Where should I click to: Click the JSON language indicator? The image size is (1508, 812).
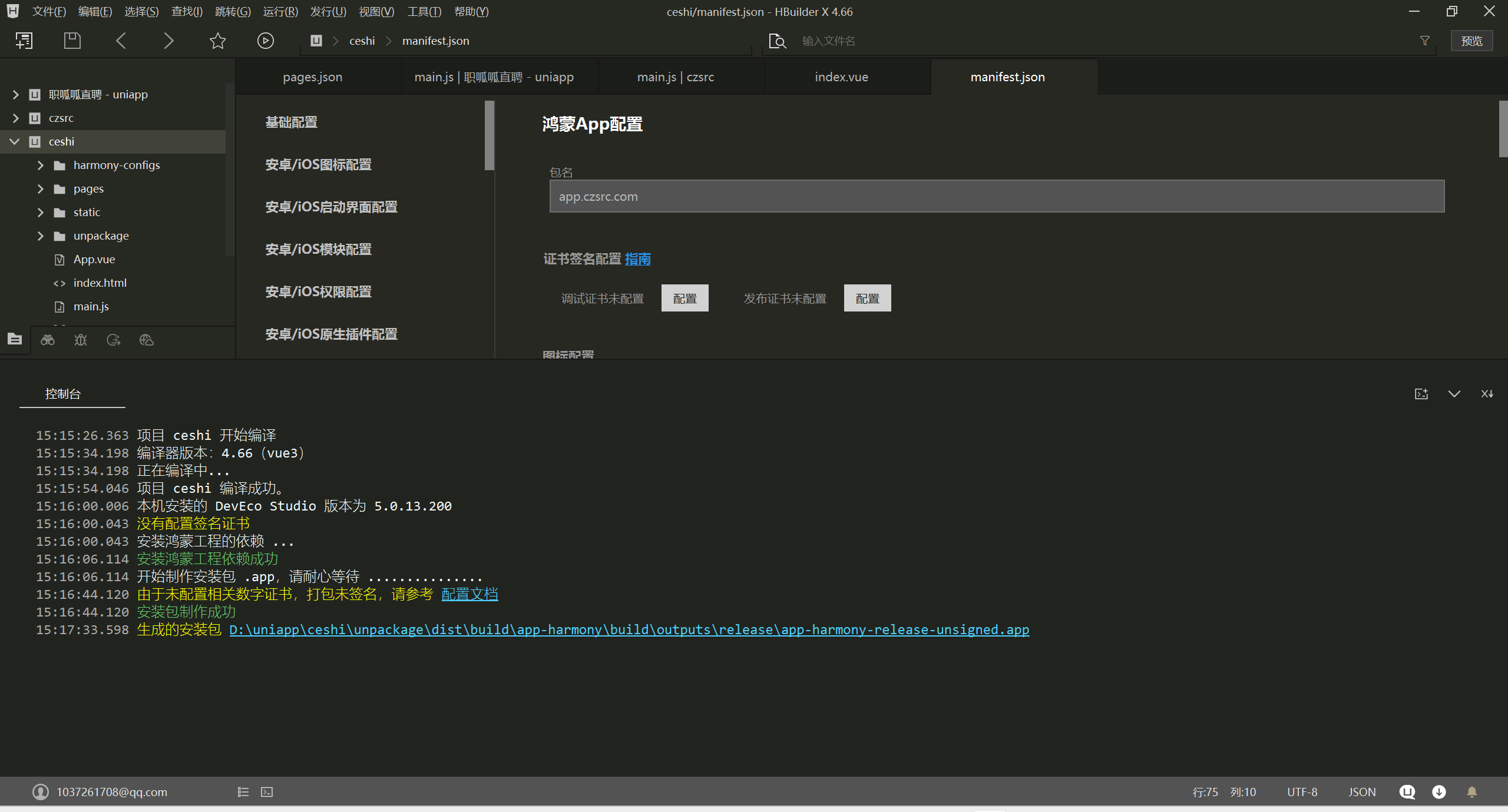click(1362, 792)
